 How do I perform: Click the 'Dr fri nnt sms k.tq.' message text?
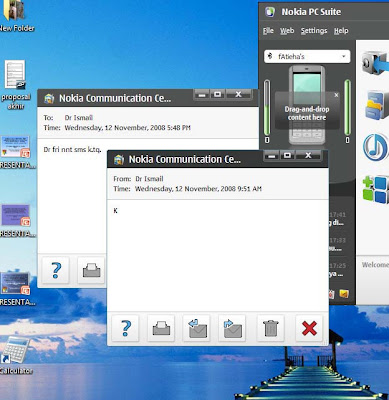pos(72,149)
